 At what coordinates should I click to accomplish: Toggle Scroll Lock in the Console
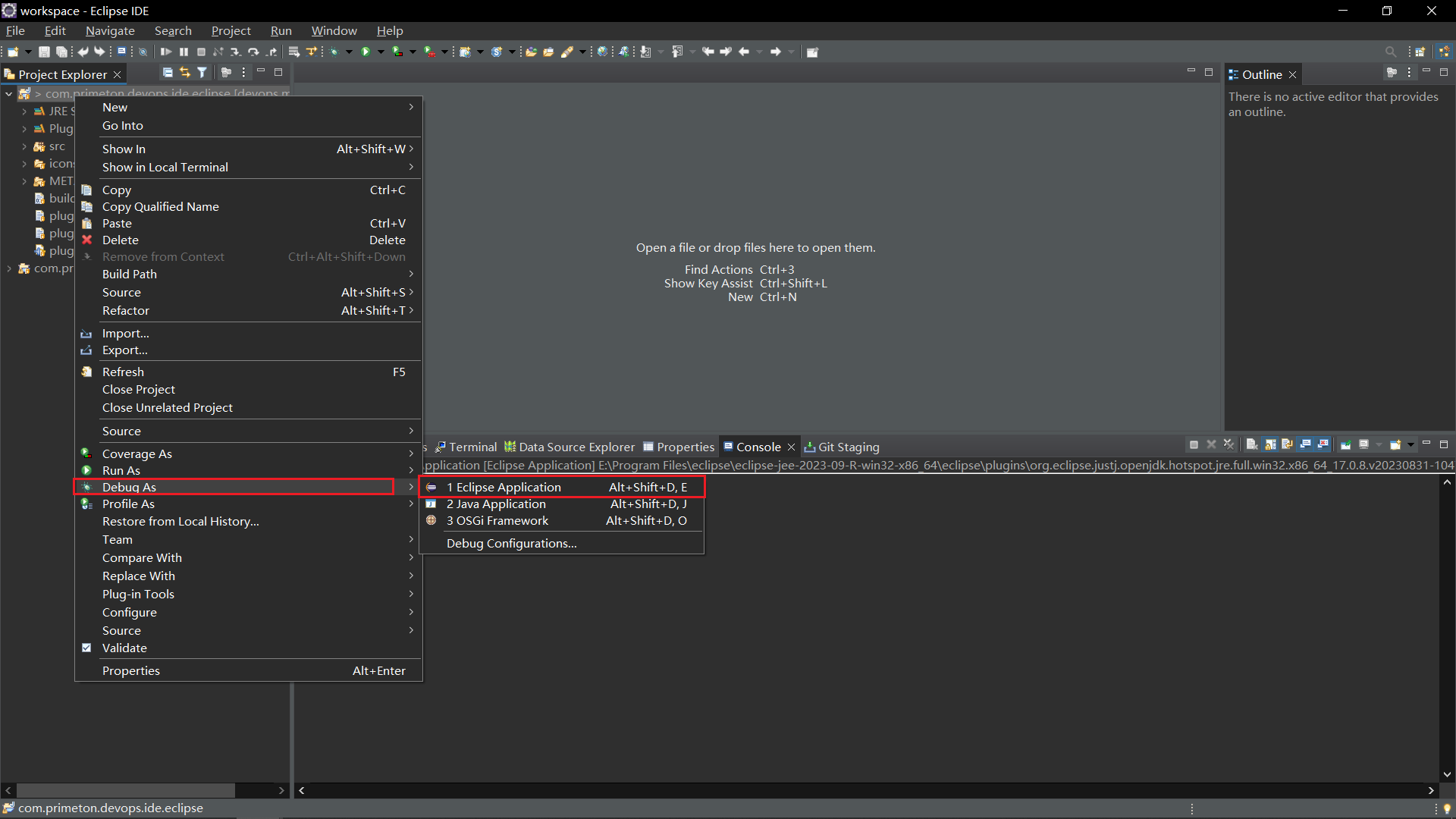click(x=1269, y=444)
